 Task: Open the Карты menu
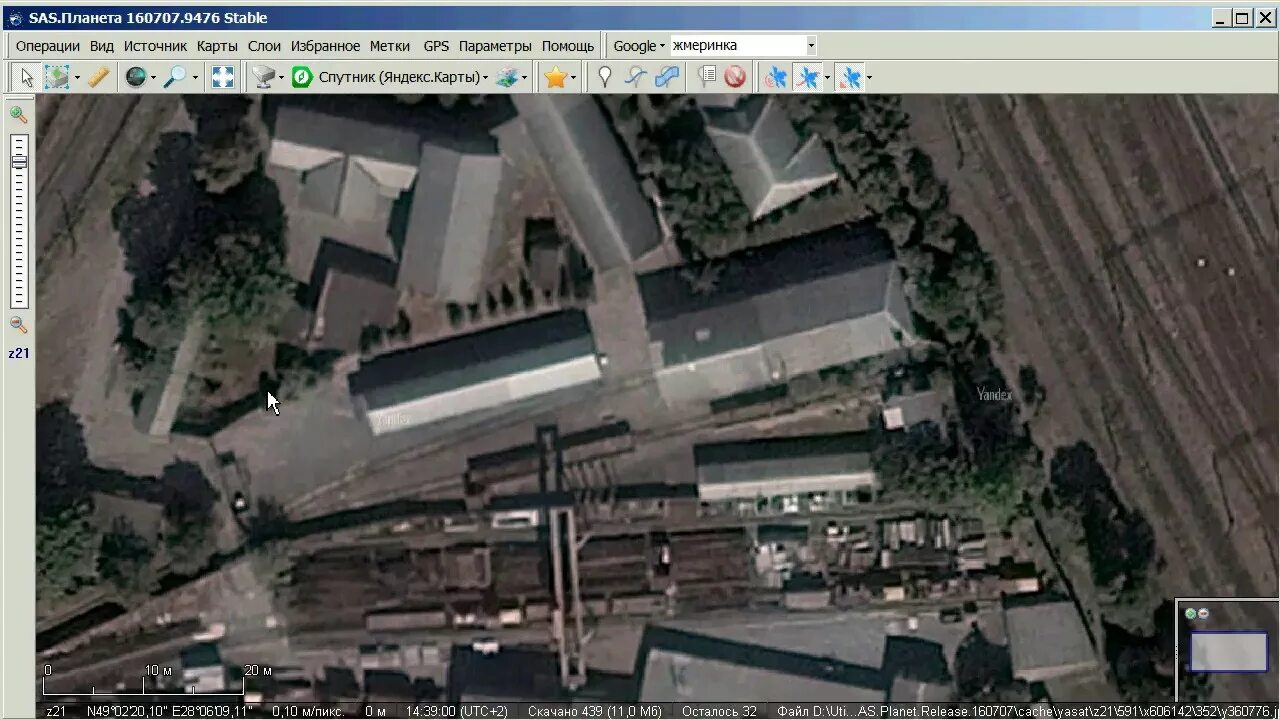point(217,46)
